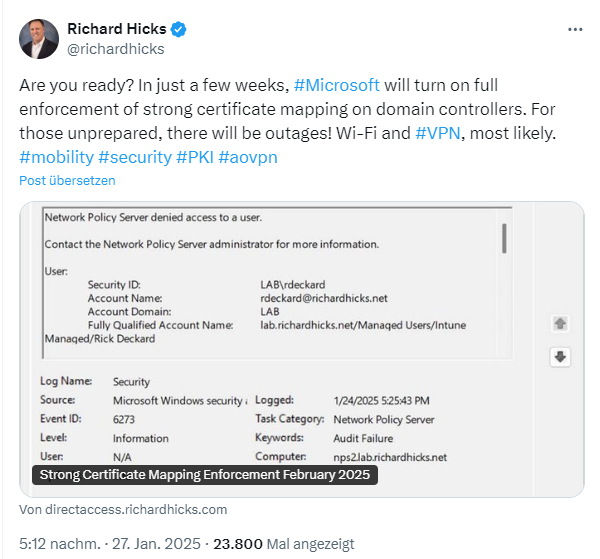Open the Strong Certificate Mapping Enforcement card title
600x559 pixels.
coord(205,476)
